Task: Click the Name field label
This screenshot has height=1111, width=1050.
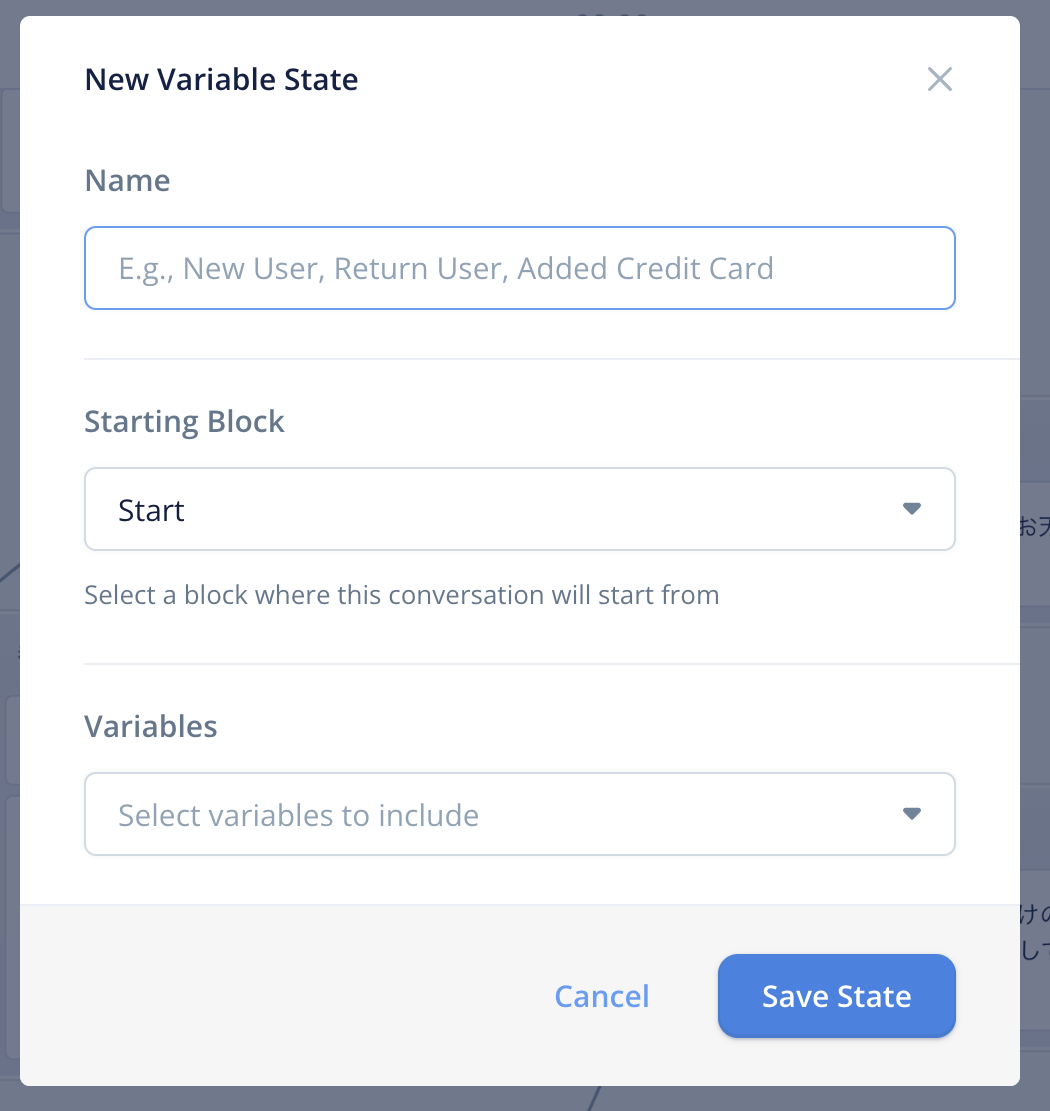Action: tap(128, 181)
